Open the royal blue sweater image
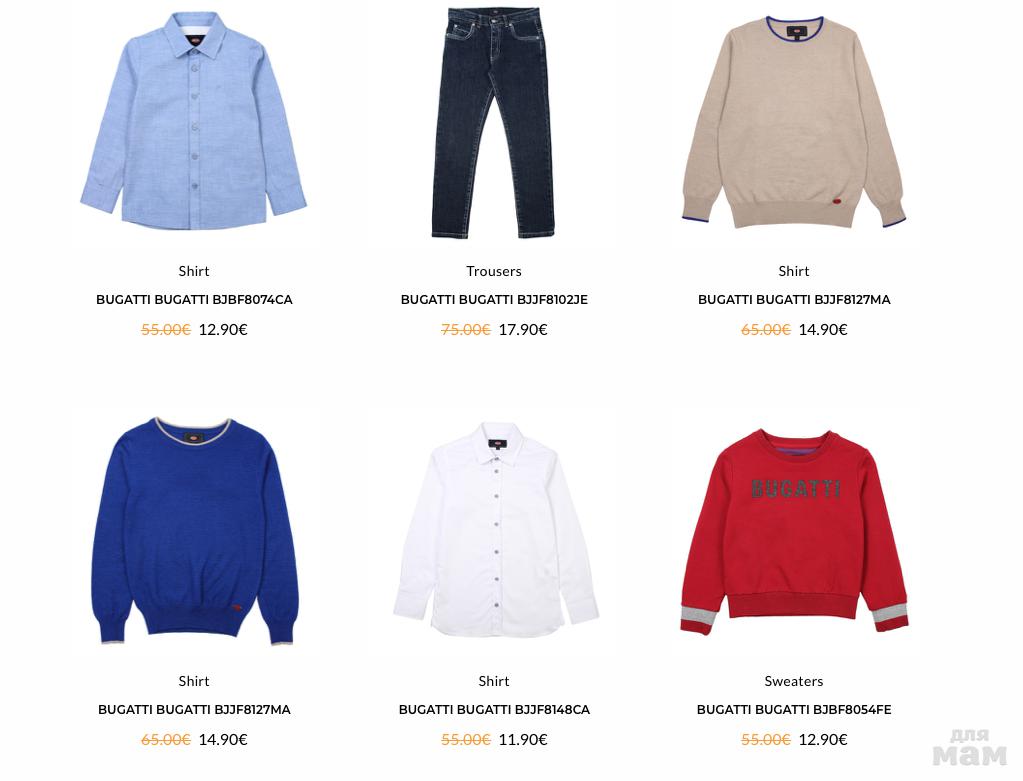1023x781 pixels. tap(194, 531)
